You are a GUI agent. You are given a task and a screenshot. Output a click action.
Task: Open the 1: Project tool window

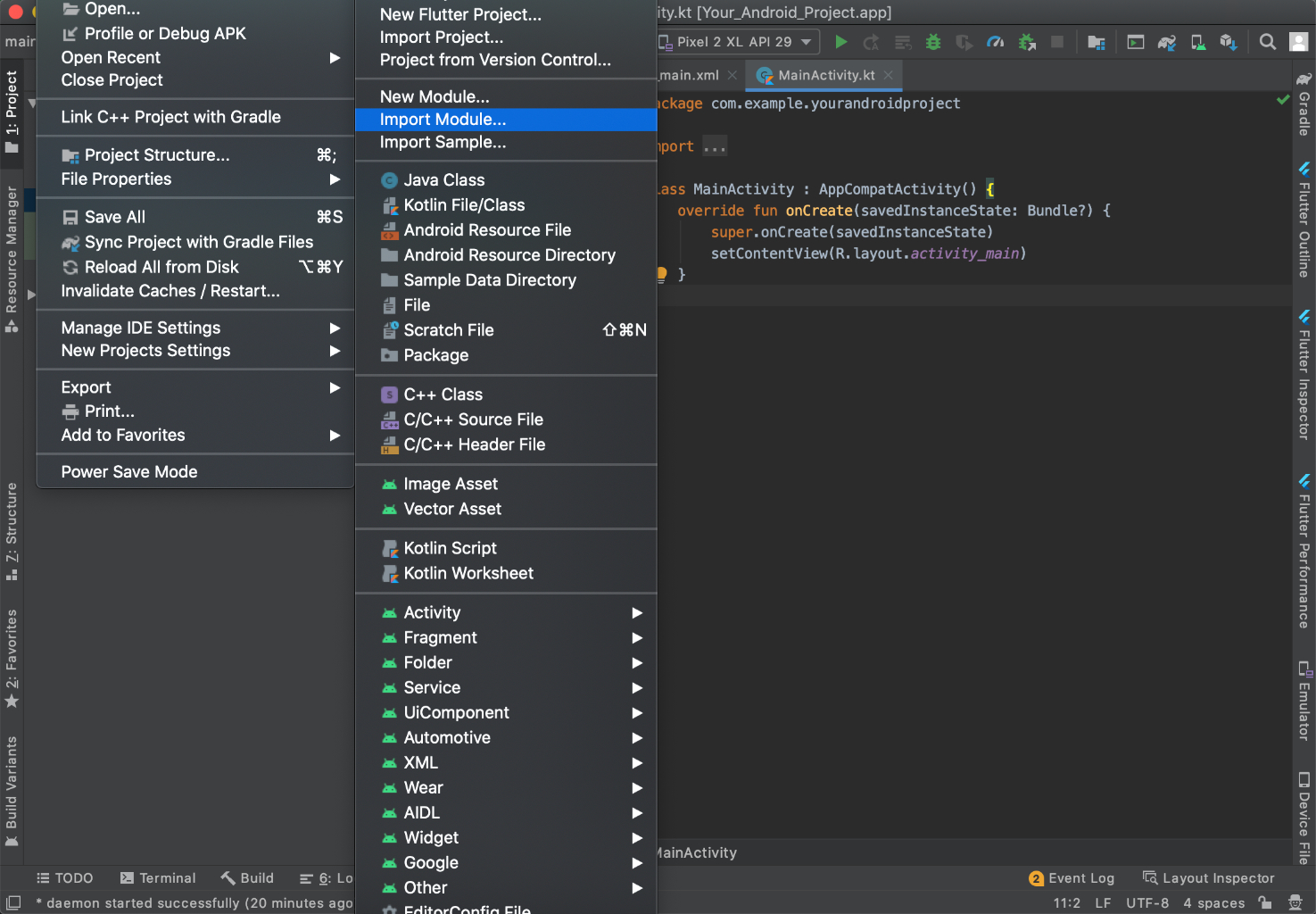point(12,112)
